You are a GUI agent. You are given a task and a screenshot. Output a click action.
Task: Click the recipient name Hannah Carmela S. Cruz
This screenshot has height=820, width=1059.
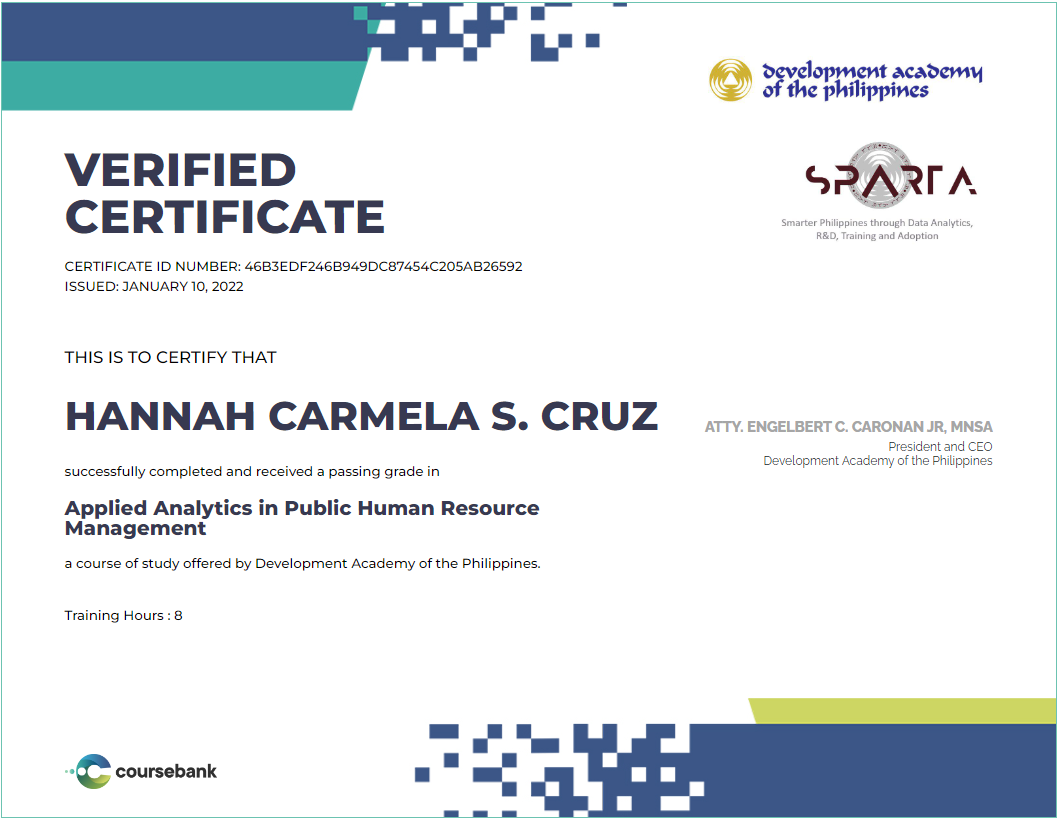pos(361,416)
